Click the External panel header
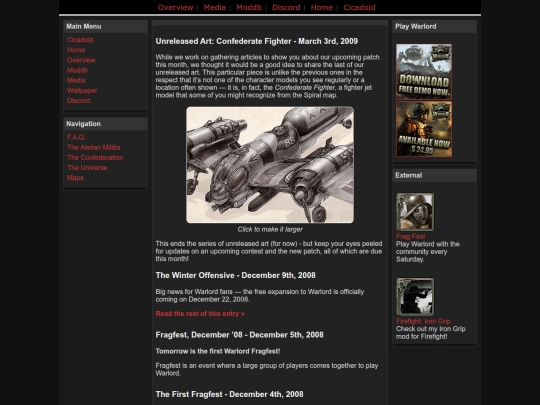Viewport: 540px width, 405px height. pyautogui.click(x=434, y=175)
